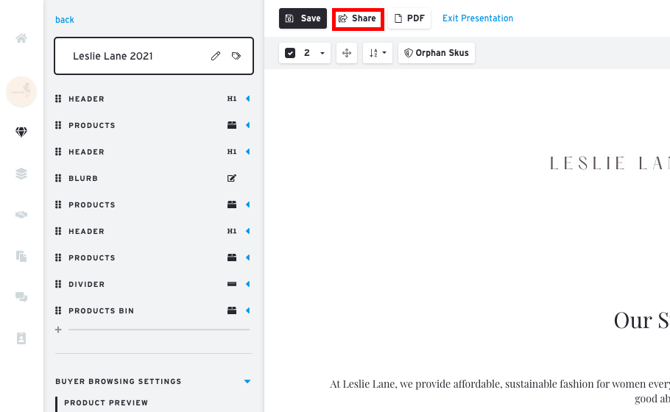Open the sort order dropdown
670x412 pixels.
click(377, 53)
